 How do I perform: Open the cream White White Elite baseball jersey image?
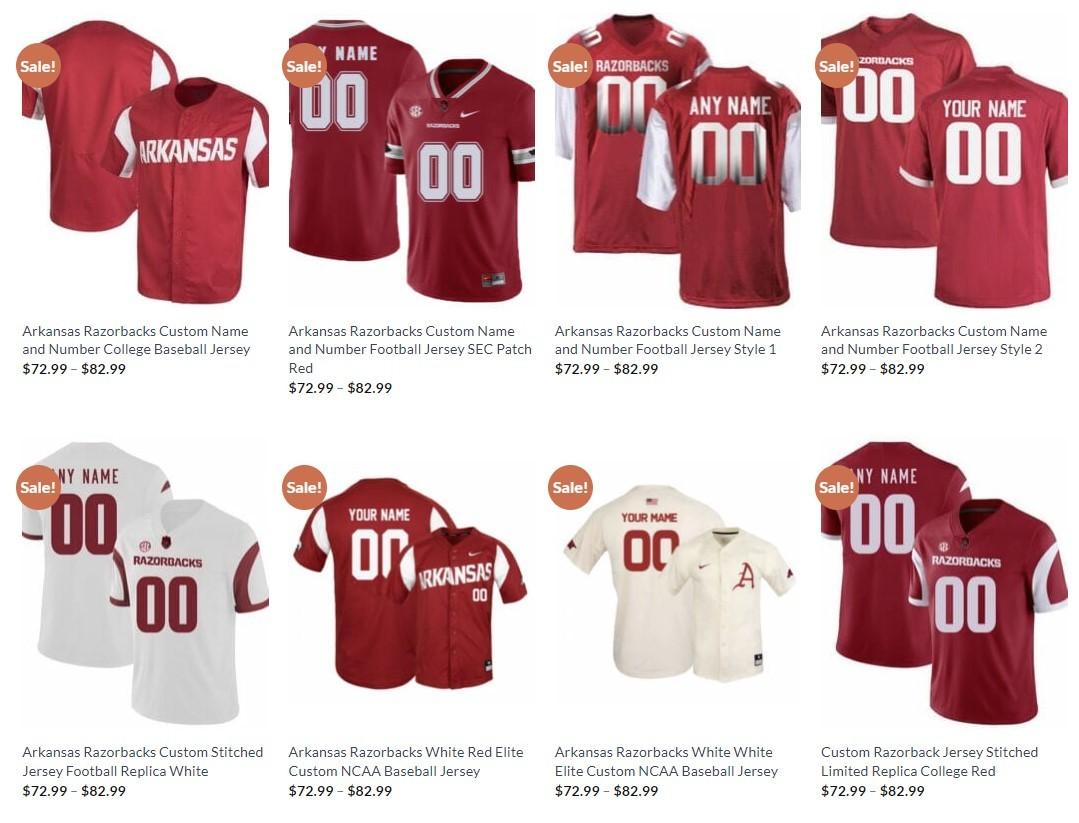pyautogui.click(x=678, y=583)
